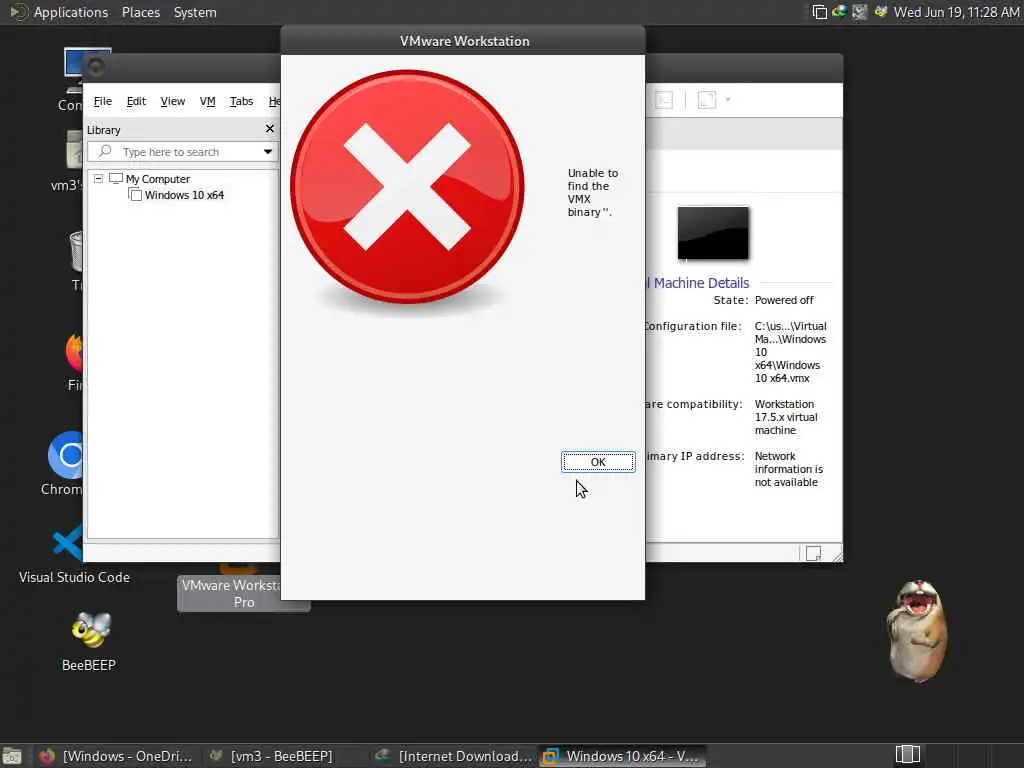Open the Edit menu in VMware window
This screenshot has height=768, width=1024.
136,101
